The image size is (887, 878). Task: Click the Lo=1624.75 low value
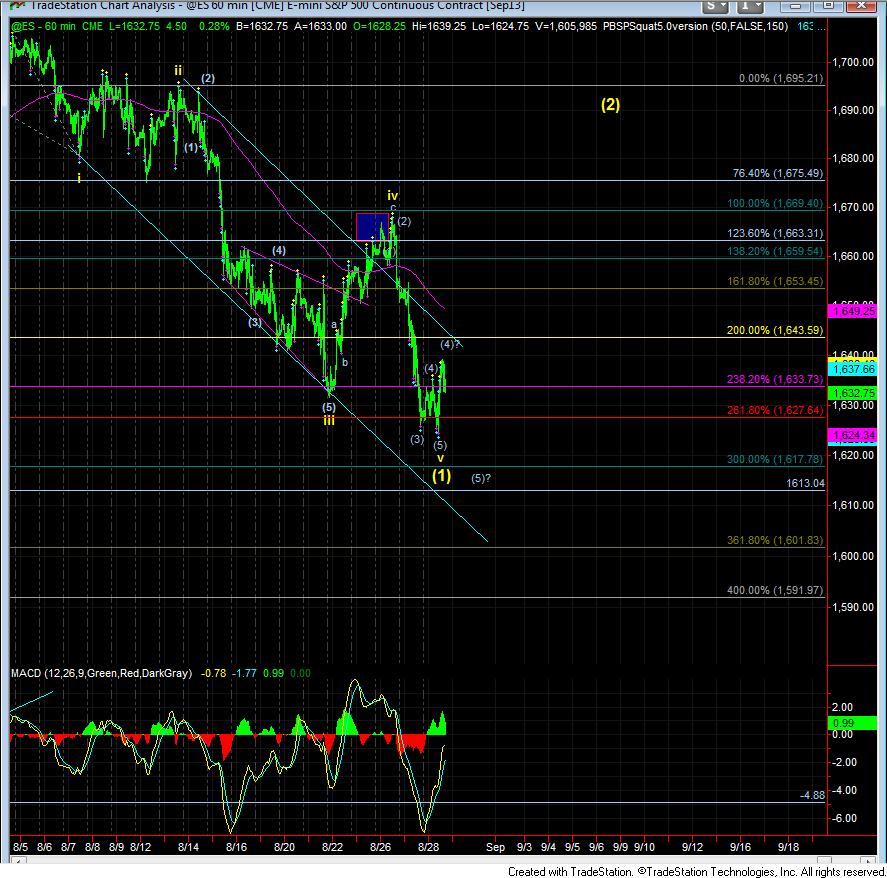(500, 27)
